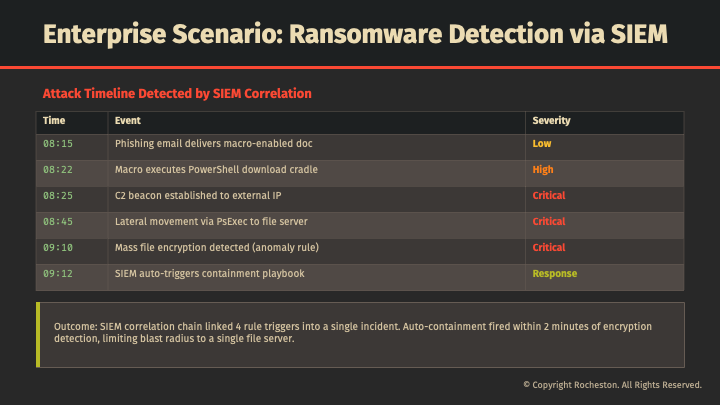The image size is (720, 405).
Task: Click the Event column header
Action: (128, 120)
